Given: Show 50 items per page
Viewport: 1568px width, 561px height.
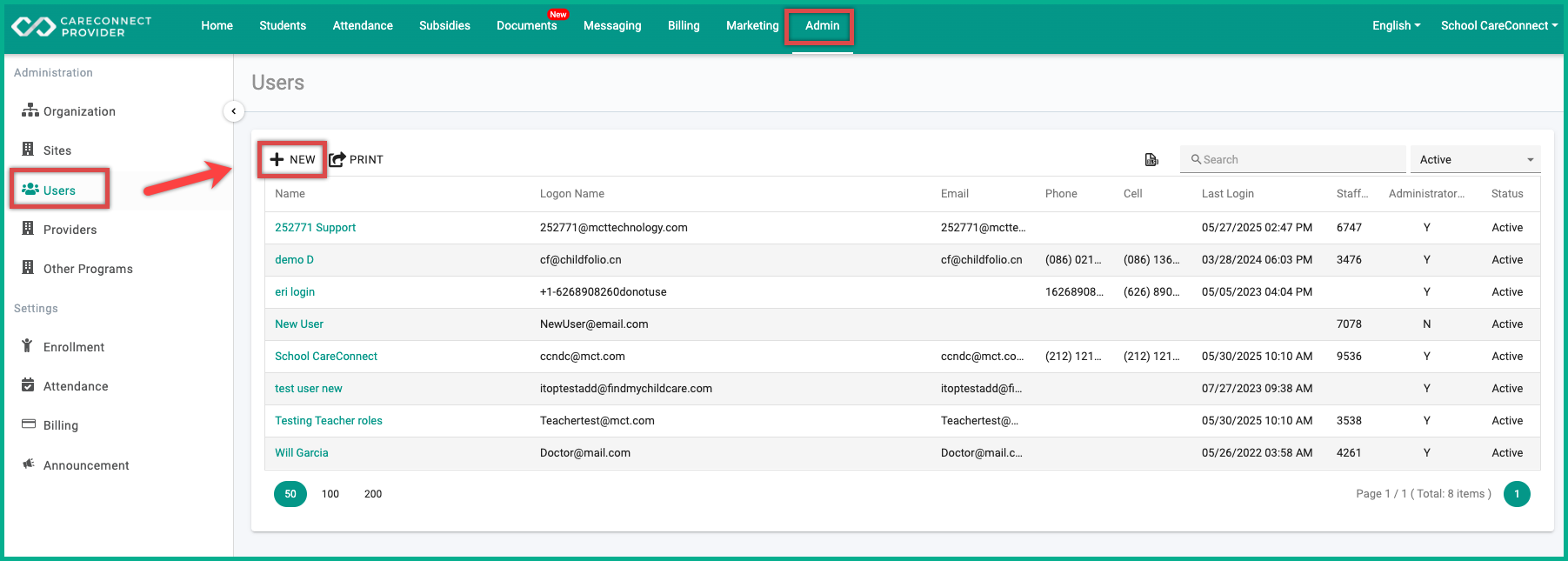Looking at the screenshot, I should 290,494.
